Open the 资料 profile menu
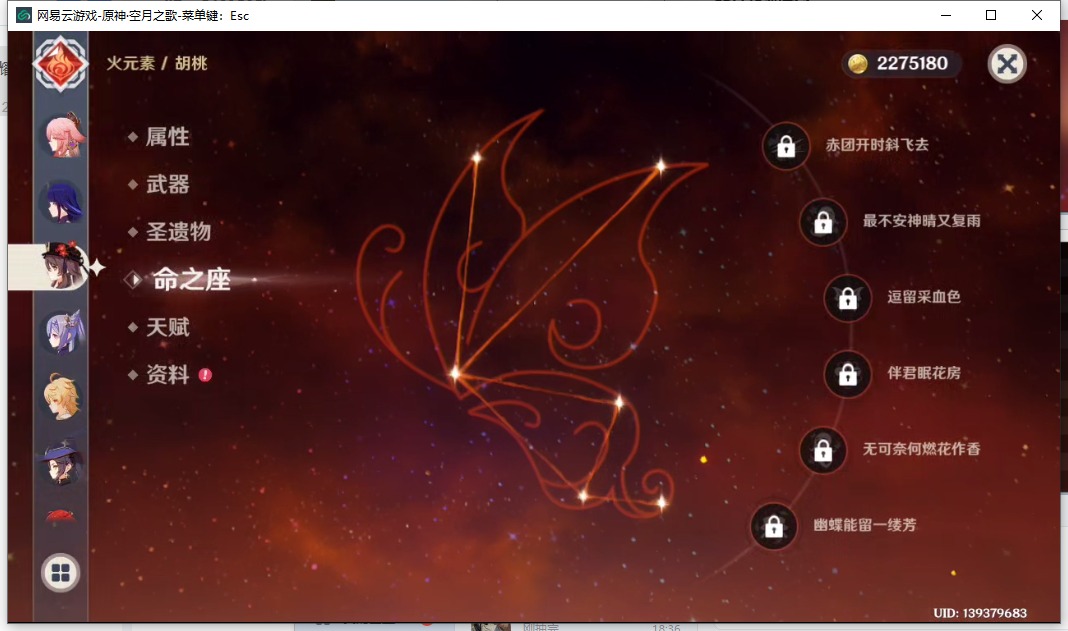Viewport: 1068px width, 631px height. point(168,375)
